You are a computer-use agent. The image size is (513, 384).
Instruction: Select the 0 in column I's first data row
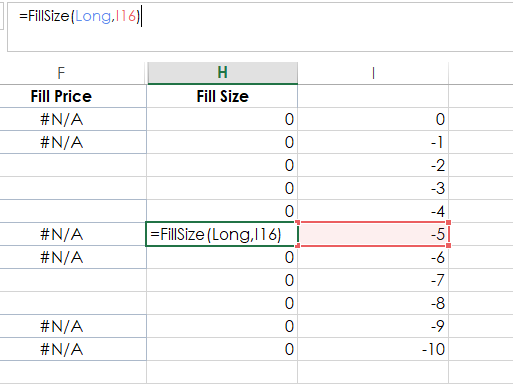(x=373, y=119)
